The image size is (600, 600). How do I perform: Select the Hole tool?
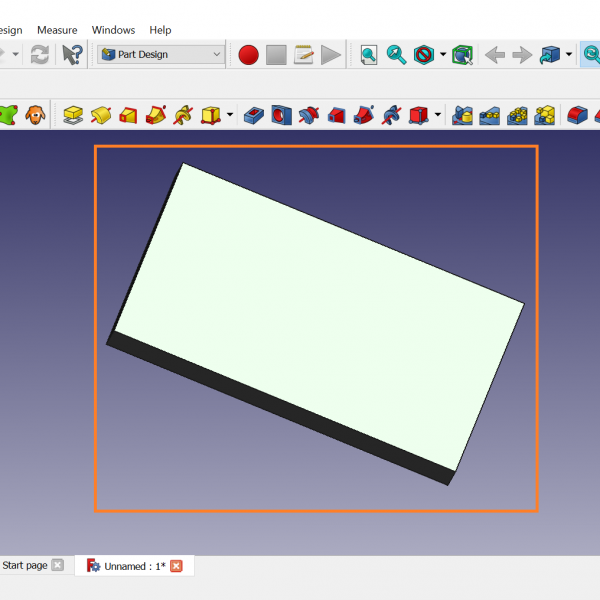281,115
